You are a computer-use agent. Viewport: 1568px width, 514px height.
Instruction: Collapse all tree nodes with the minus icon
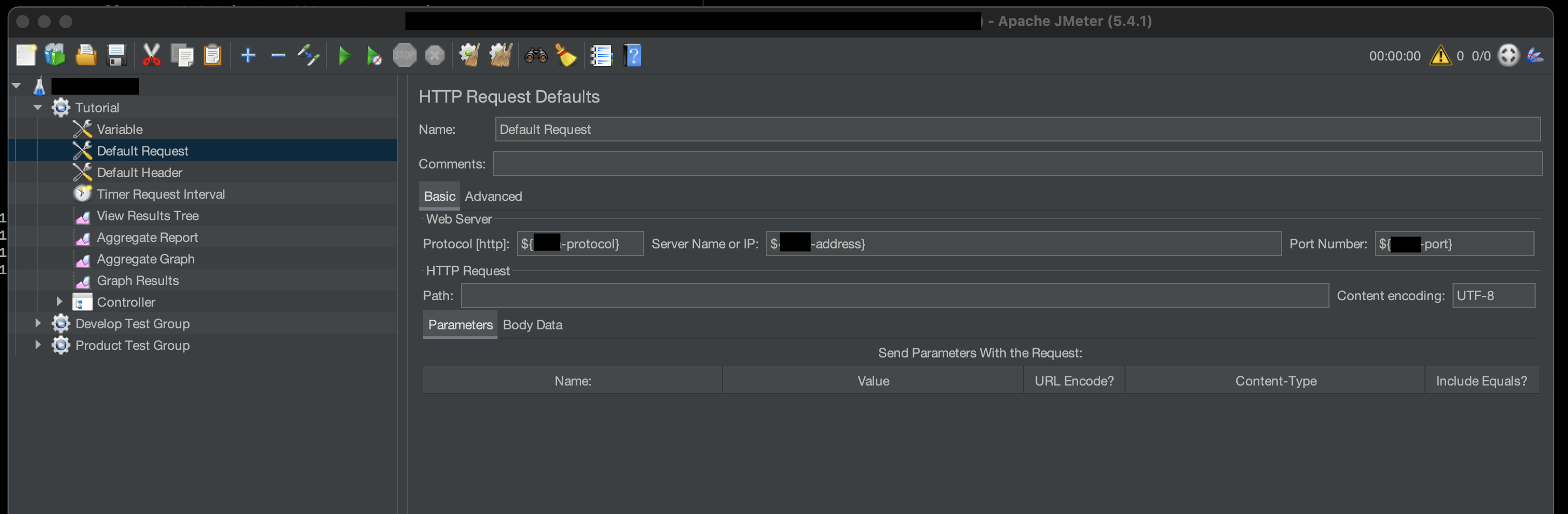pyautogui.click(x=278, y=56)
